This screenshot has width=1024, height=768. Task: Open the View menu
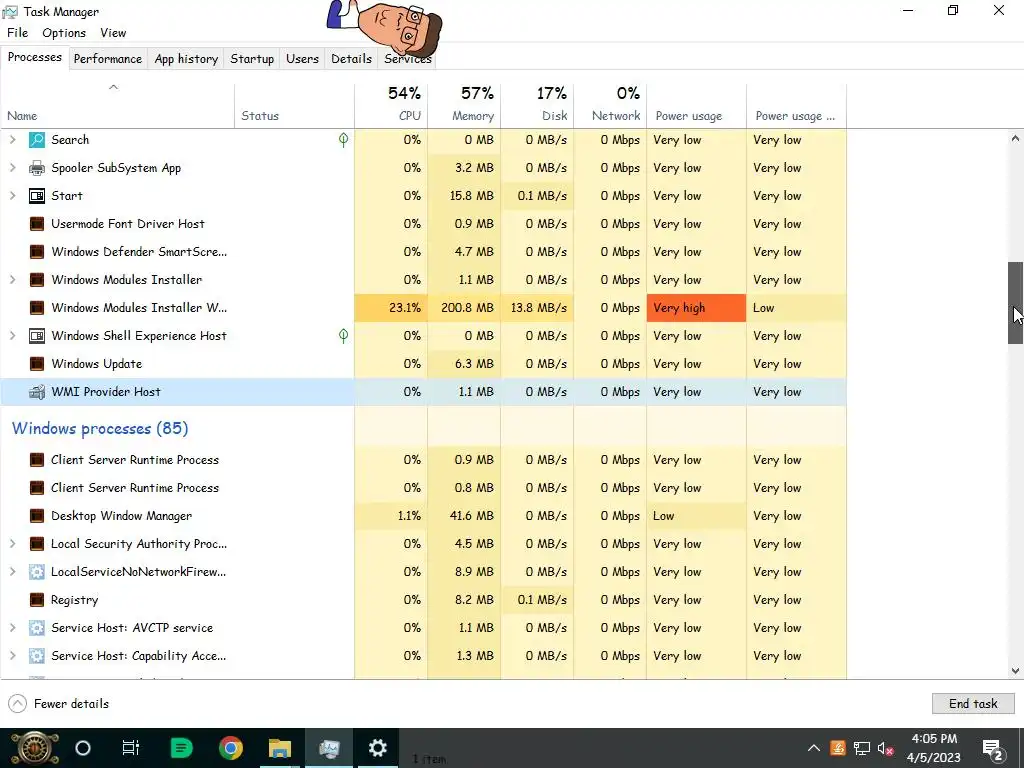tap(113, 33)
